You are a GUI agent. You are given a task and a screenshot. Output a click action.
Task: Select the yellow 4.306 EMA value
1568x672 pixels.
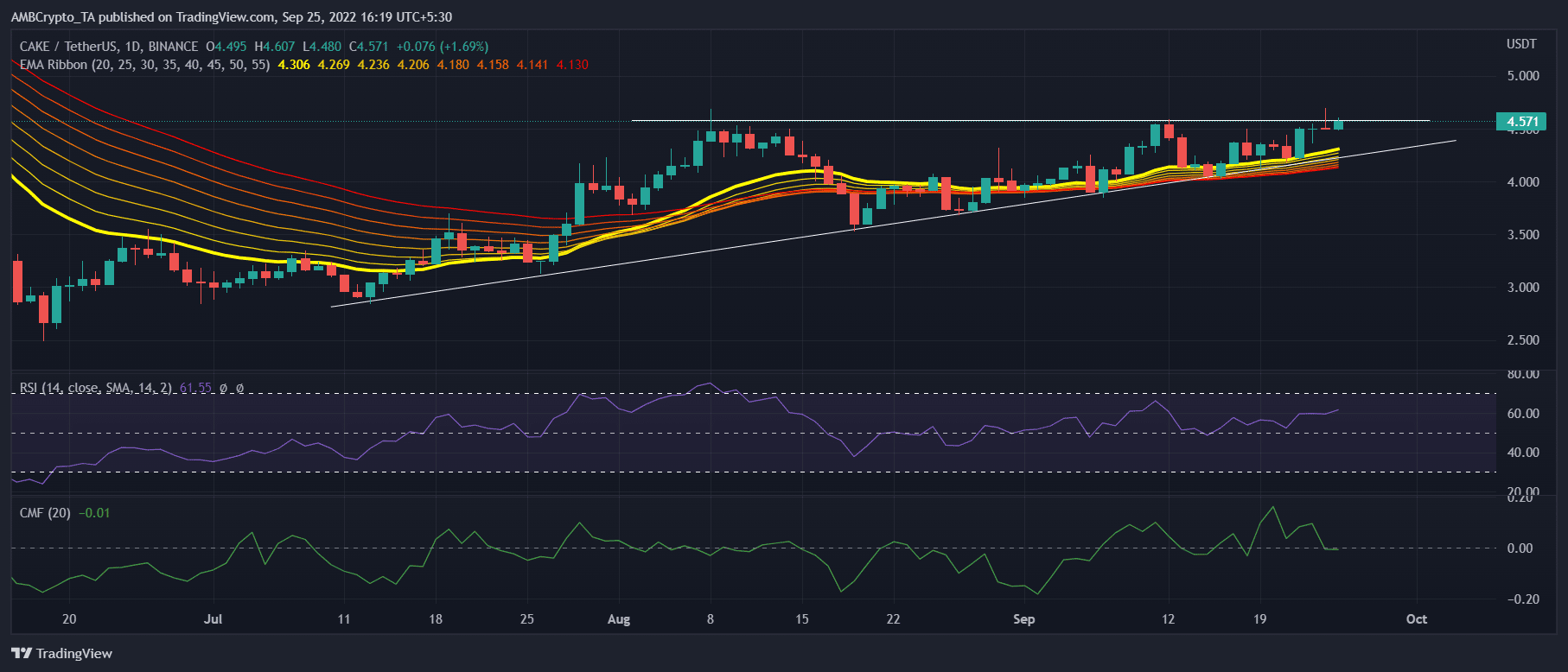[294, 65]
